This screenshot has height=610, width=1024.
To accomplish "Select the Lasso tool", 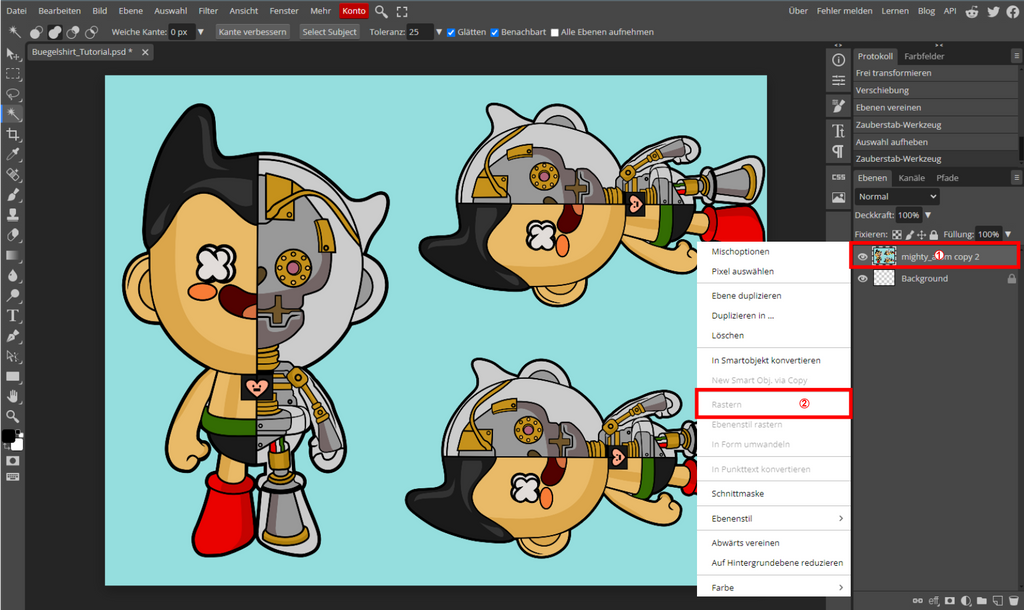I will (x=12, y=94).
